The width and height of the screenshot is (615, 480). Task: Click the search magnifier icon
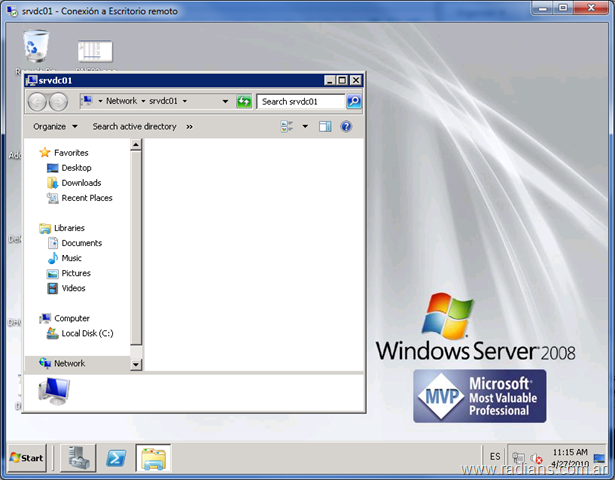coord(353,101)
